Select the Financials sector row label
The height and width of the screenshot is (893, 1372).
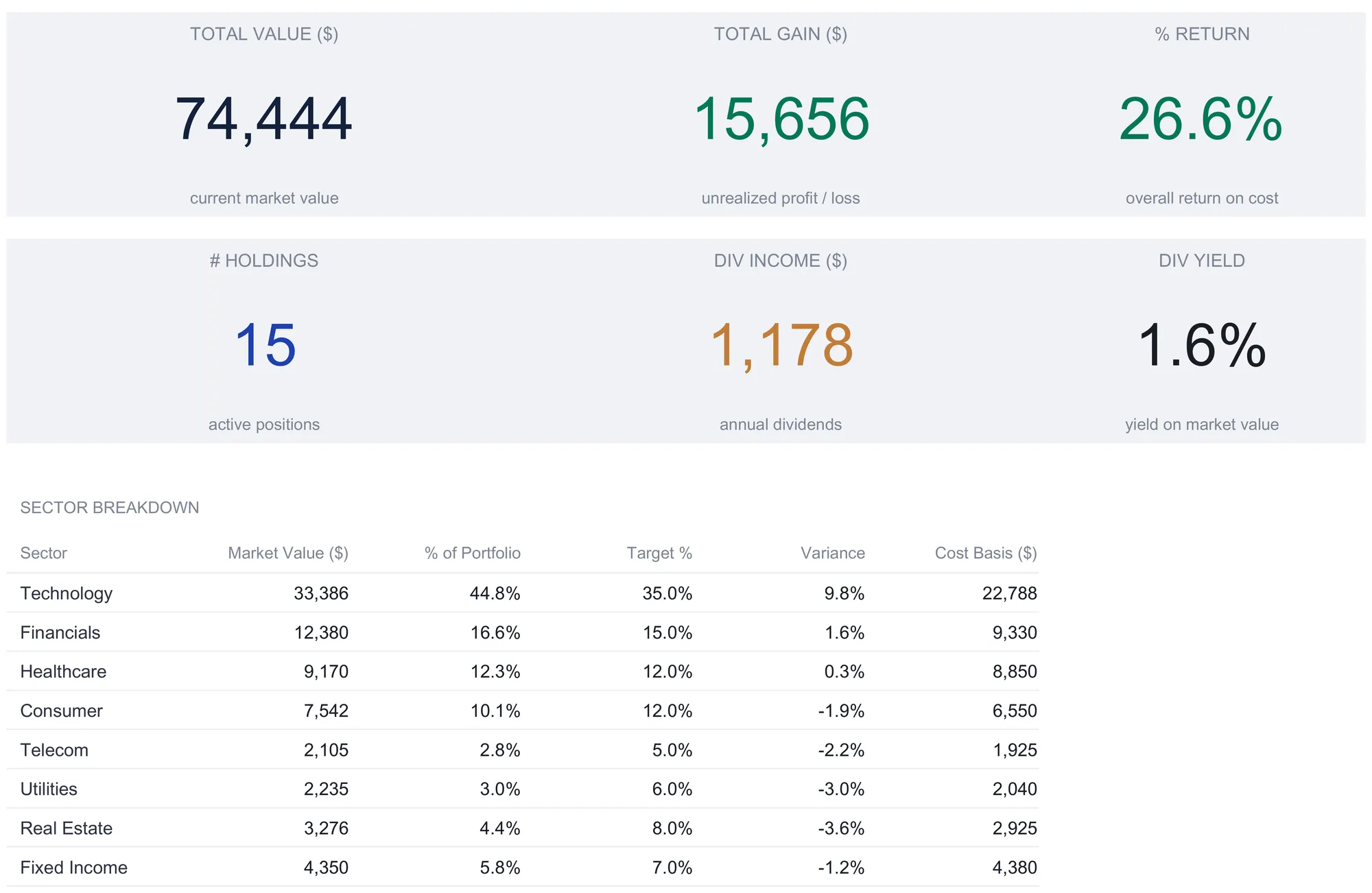pyautogui.click(x=60, y=632)
